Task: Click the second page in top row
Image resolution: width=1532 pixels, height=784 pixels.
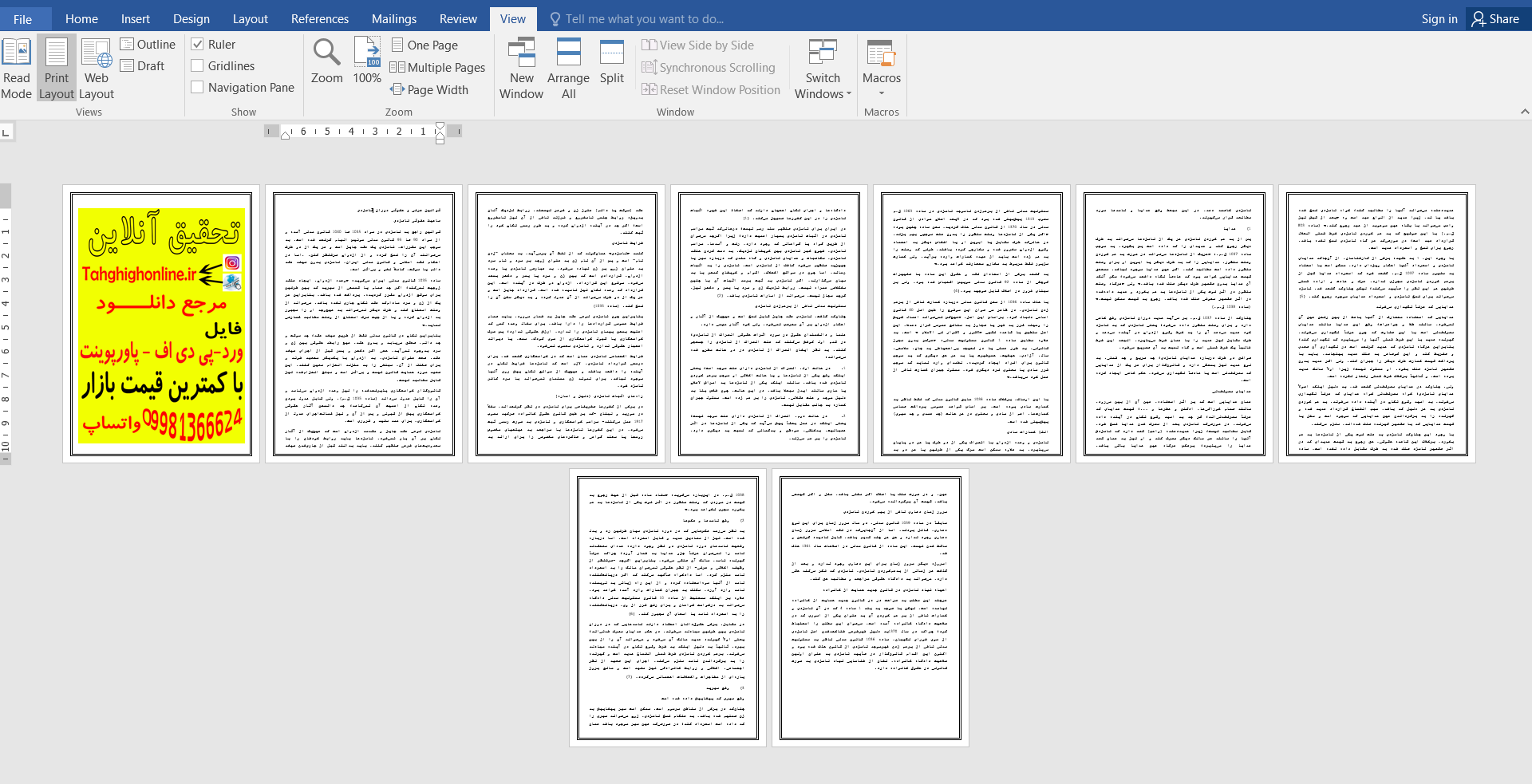Action: point(364,324)
